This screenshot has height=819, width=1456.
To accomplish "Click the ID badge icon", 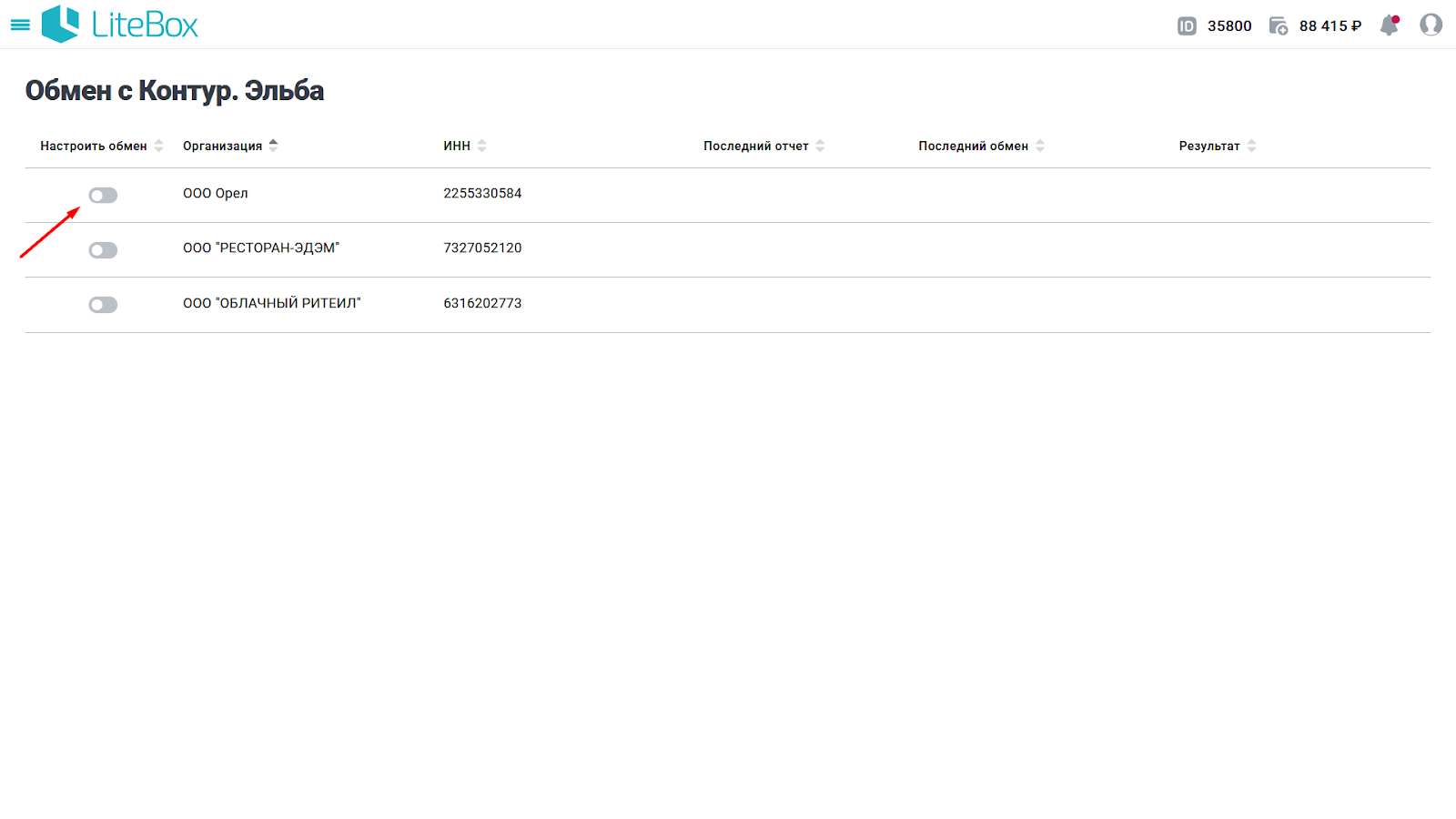I will (x=1187, y=26).
